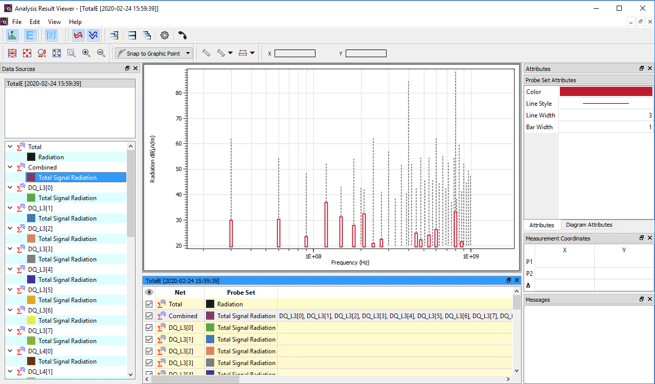Screen dimensions: 655x384
Task: Toggle the red waveform curve icon
Action: [78, 36]
